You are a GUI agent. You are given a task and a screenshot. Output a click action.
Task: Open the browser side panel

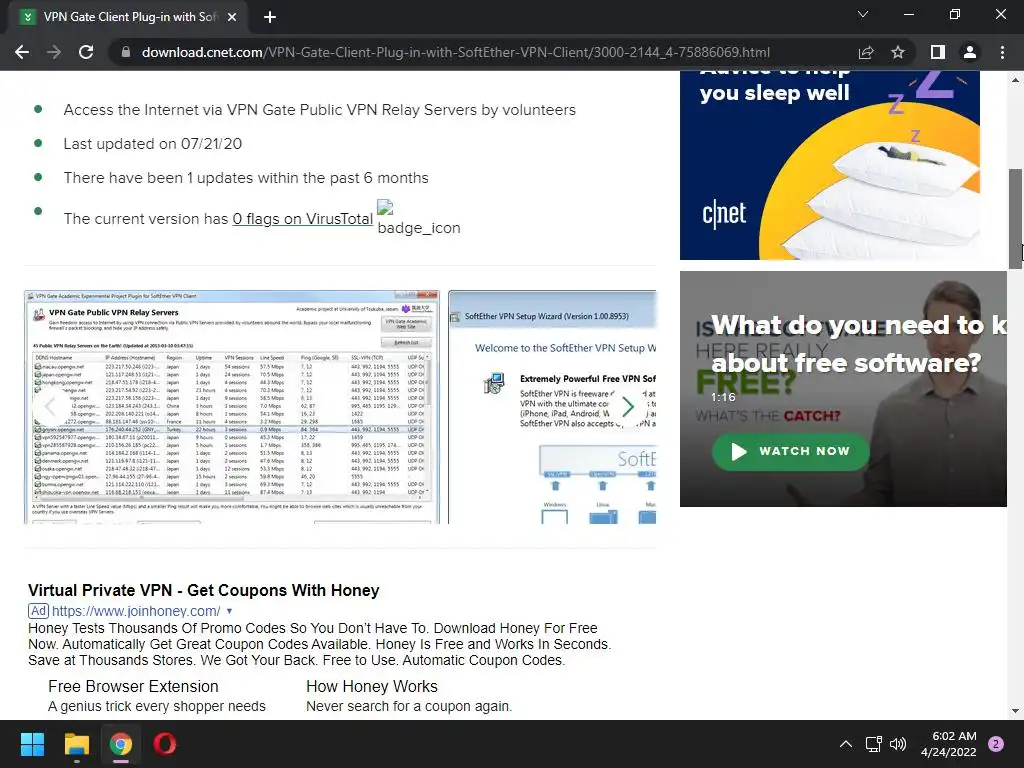point(938,52)
